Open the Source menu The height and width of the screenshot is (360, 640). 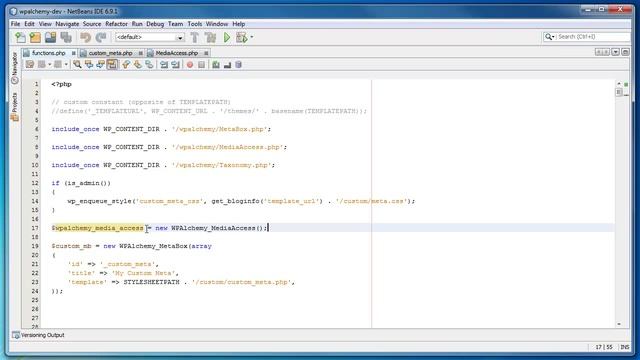pyautogui.click(x=92, y=24)
